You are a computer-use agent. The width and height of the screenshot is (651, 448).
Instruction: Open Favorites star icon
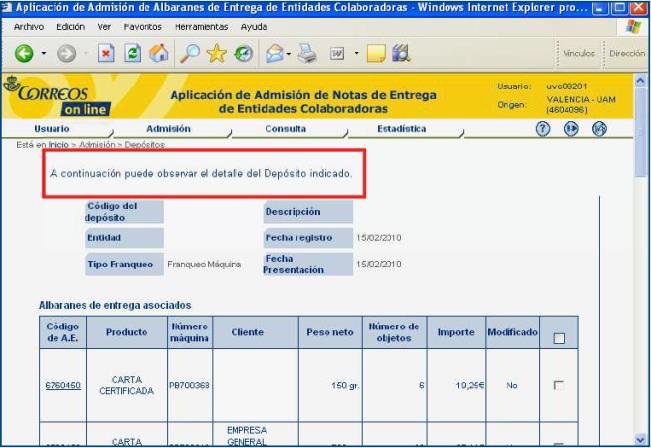[x=214, y=53]
